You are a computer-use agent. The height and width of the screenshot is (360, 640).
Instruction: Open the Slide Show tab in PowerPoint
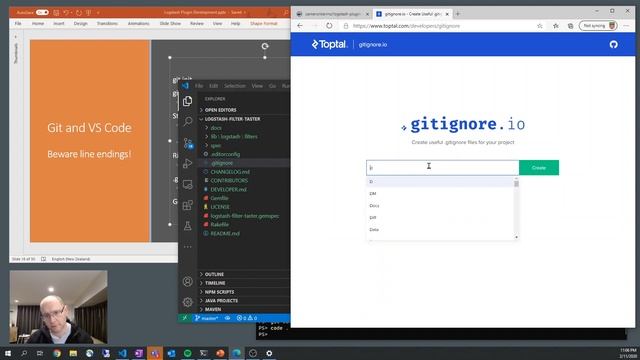[x=170, y=24]
